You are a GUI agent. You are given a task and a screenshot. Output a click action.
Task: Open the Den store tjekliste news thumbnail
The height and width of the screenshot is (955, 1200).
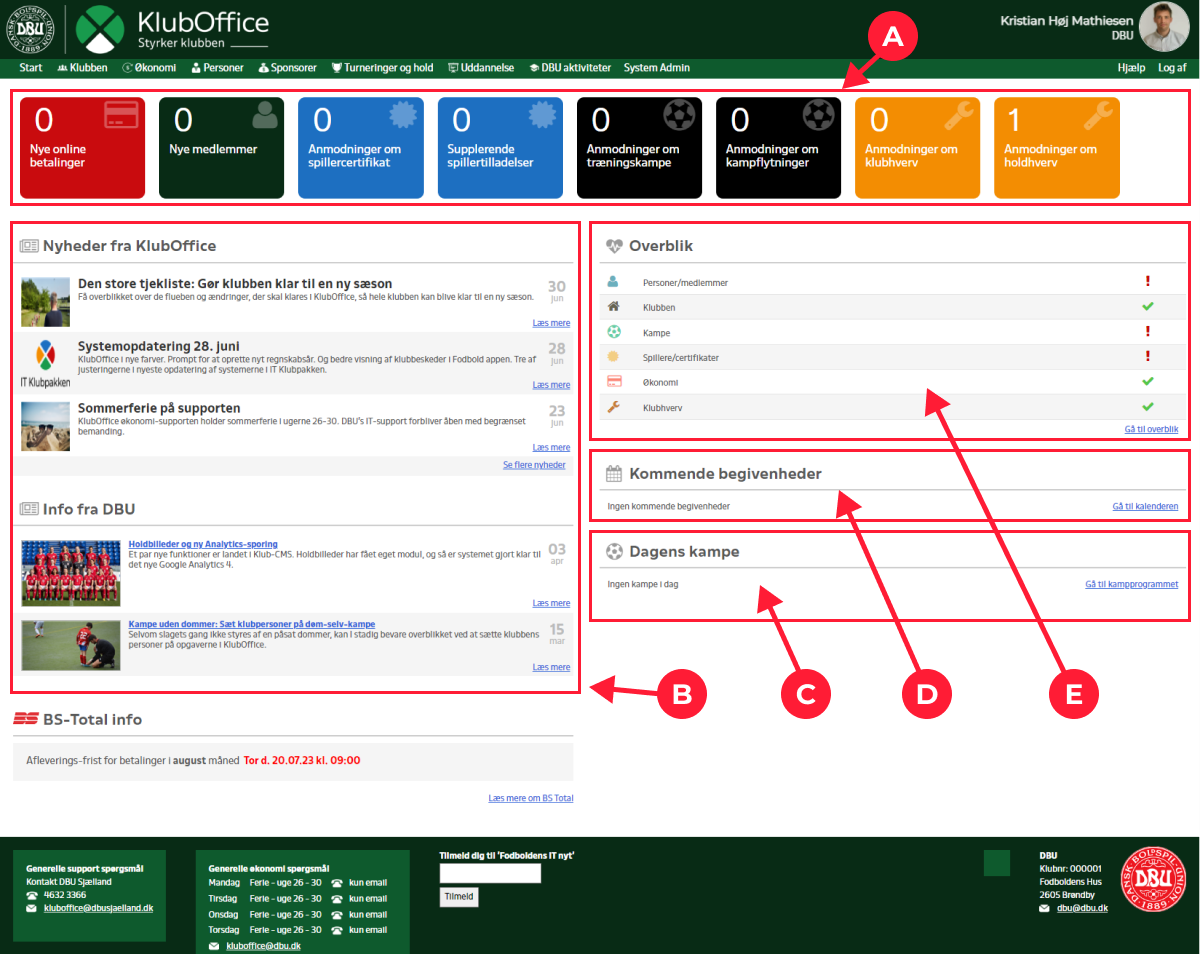pyautogui.click(x=45, y=302)
